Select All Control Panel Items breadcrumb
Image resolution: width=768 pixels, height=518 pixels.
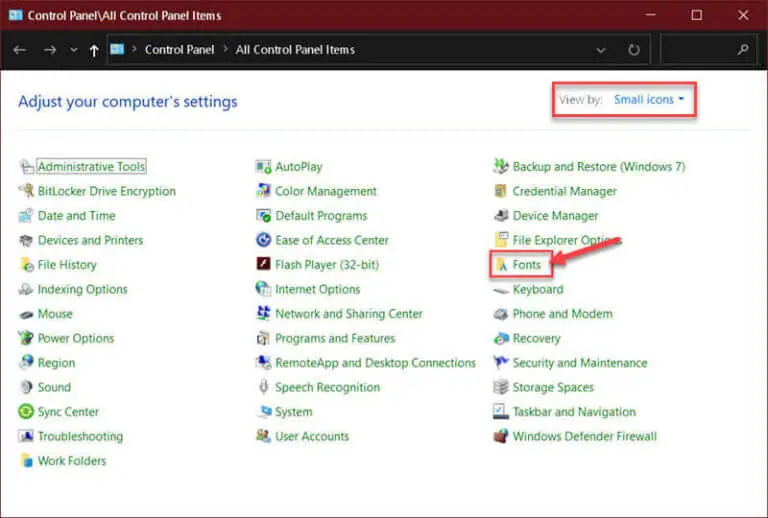[x=295, y=50]
